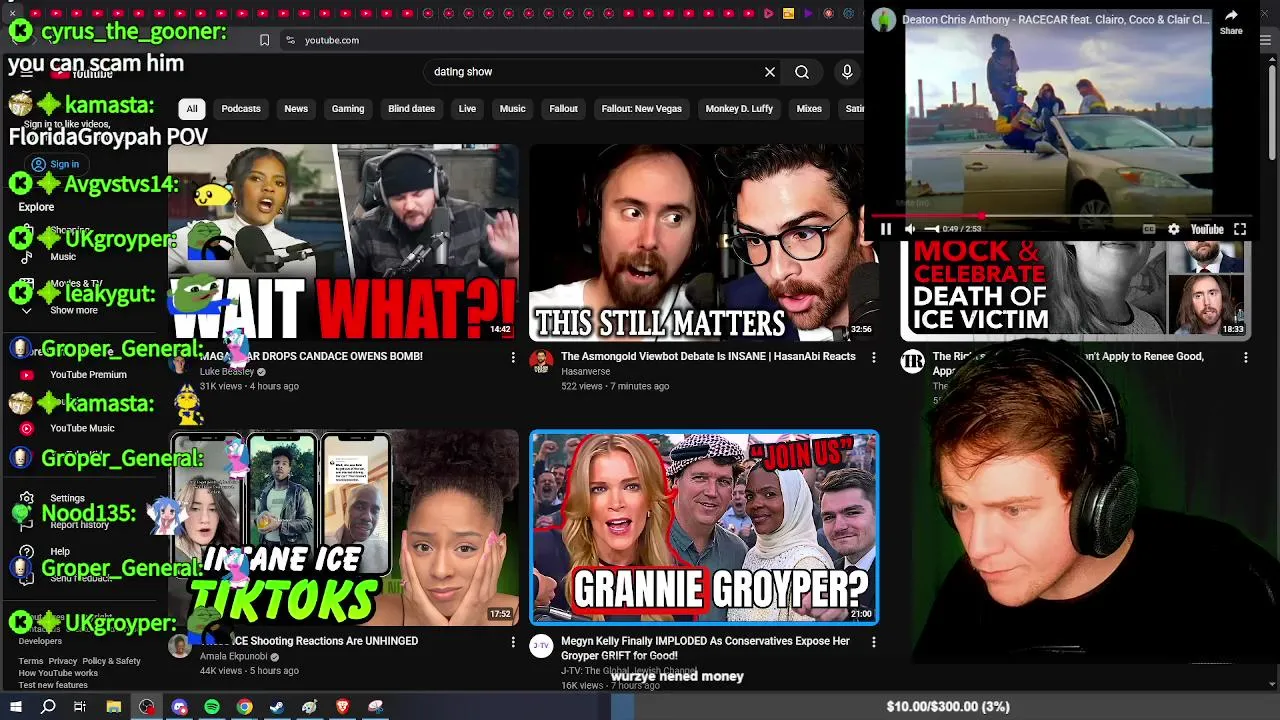The height and width of the screenshot is (720, 1280).
Task: Start voice search with microphone icon
Action: [847, 72]
